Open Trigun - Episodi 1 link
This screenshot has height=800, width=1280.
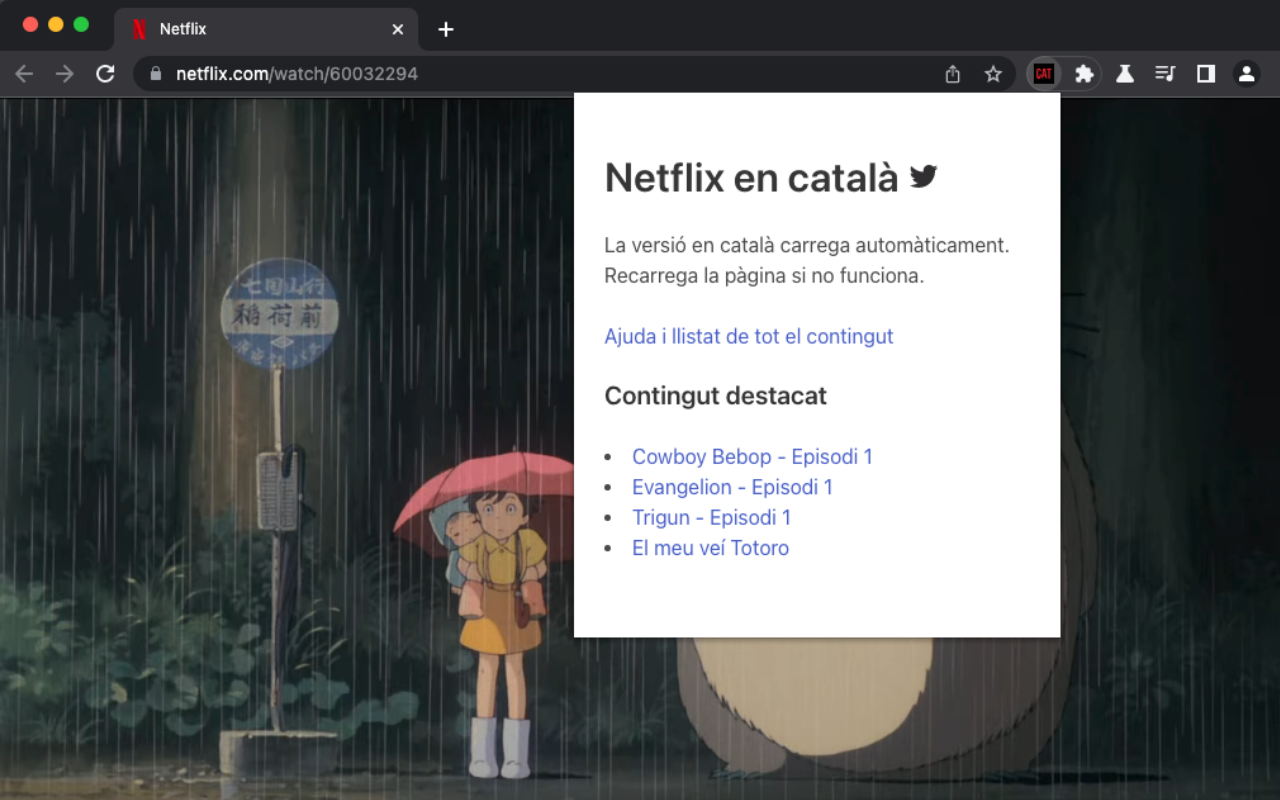(x=711, y=517)
